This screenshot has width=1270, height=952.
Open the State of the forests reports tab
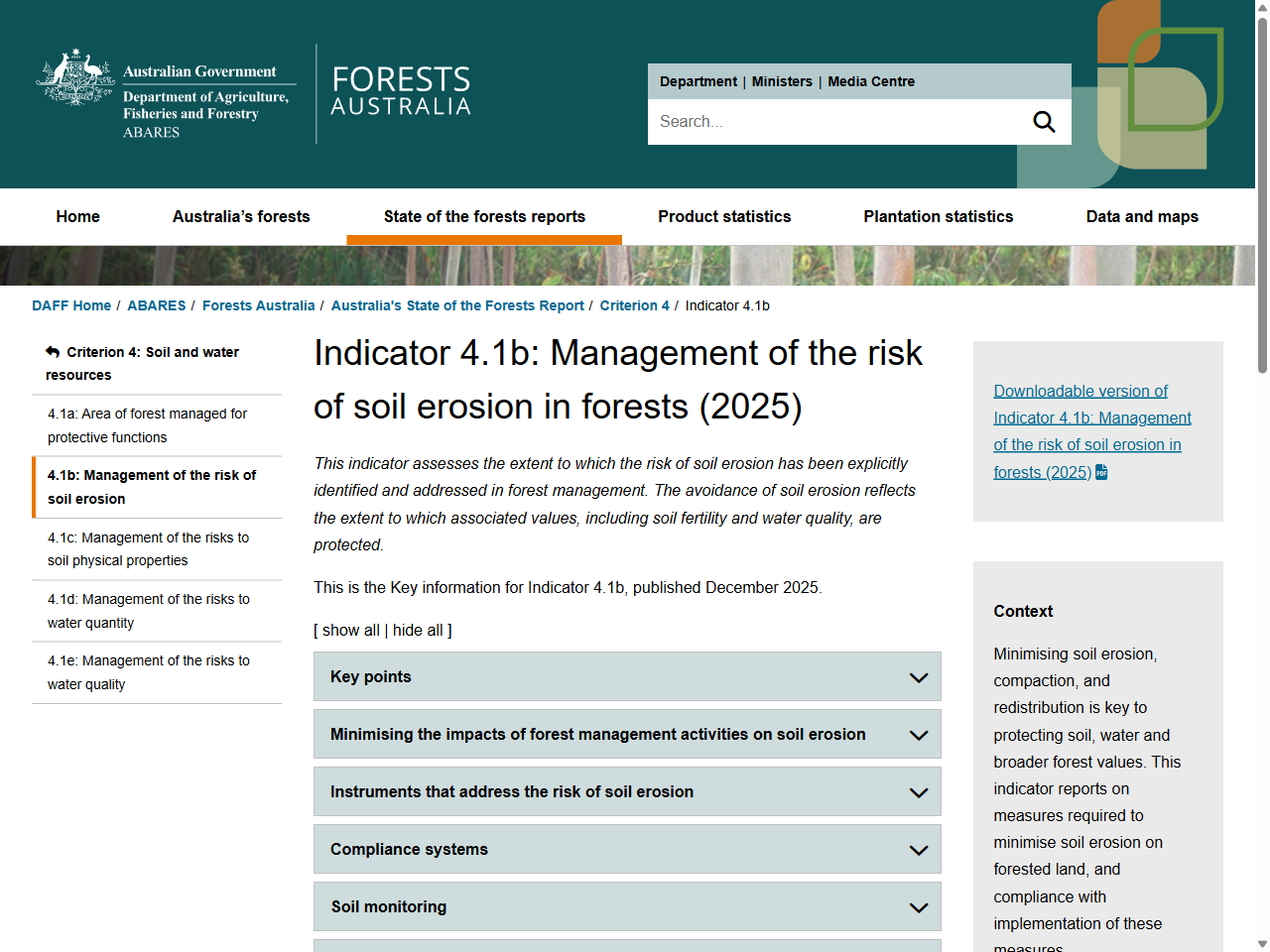coord(484,217)
